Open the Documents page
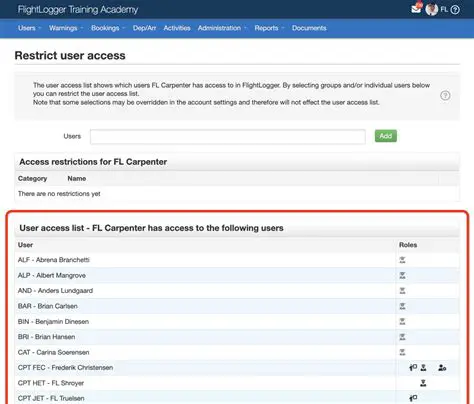Viewport: 474px width, 404px height. click(x=309, y=28)
